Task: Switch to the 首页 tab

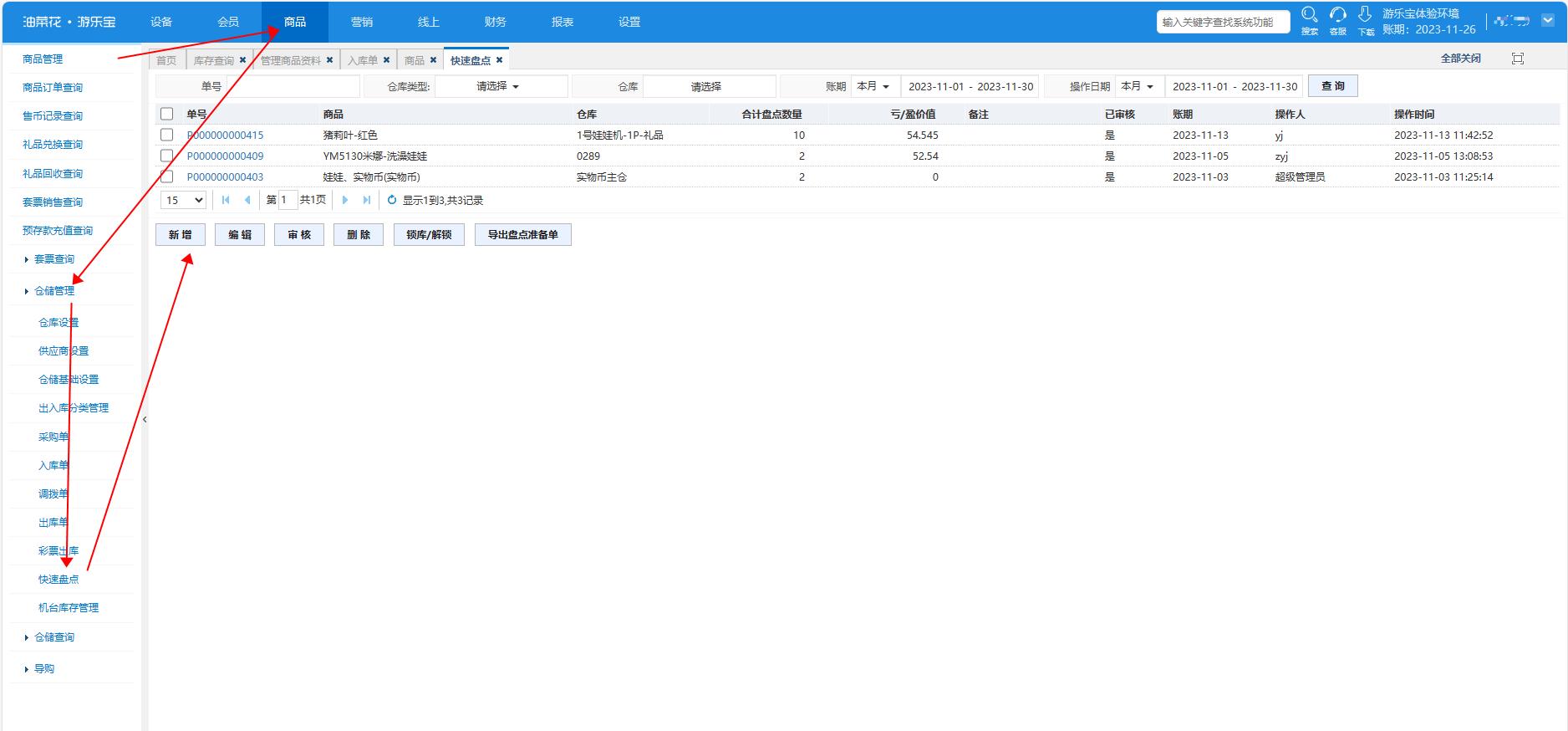Action: point(166,60)
